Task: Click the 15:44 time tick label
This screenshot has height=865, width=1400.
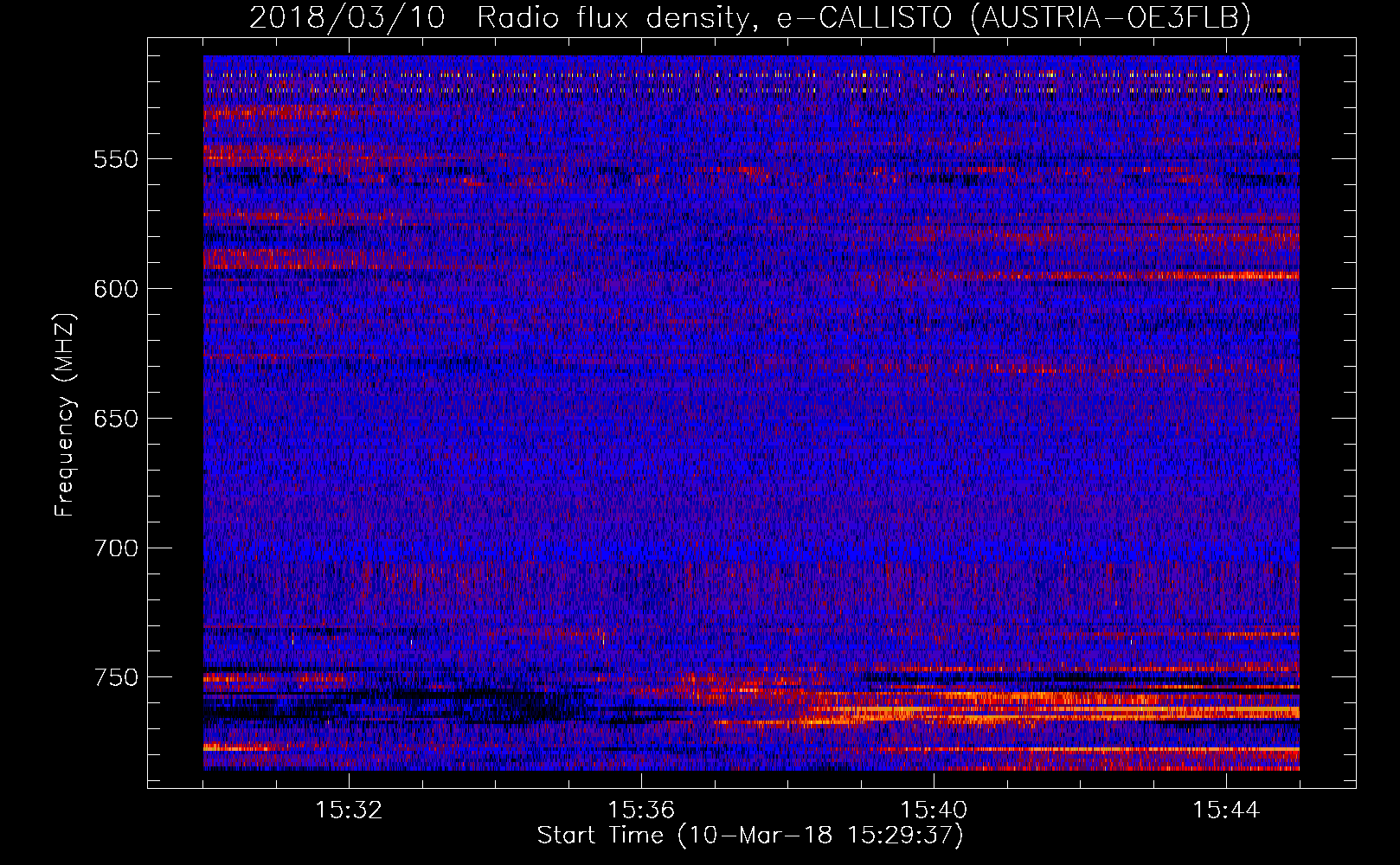Action: click(x=1226, y=810)
